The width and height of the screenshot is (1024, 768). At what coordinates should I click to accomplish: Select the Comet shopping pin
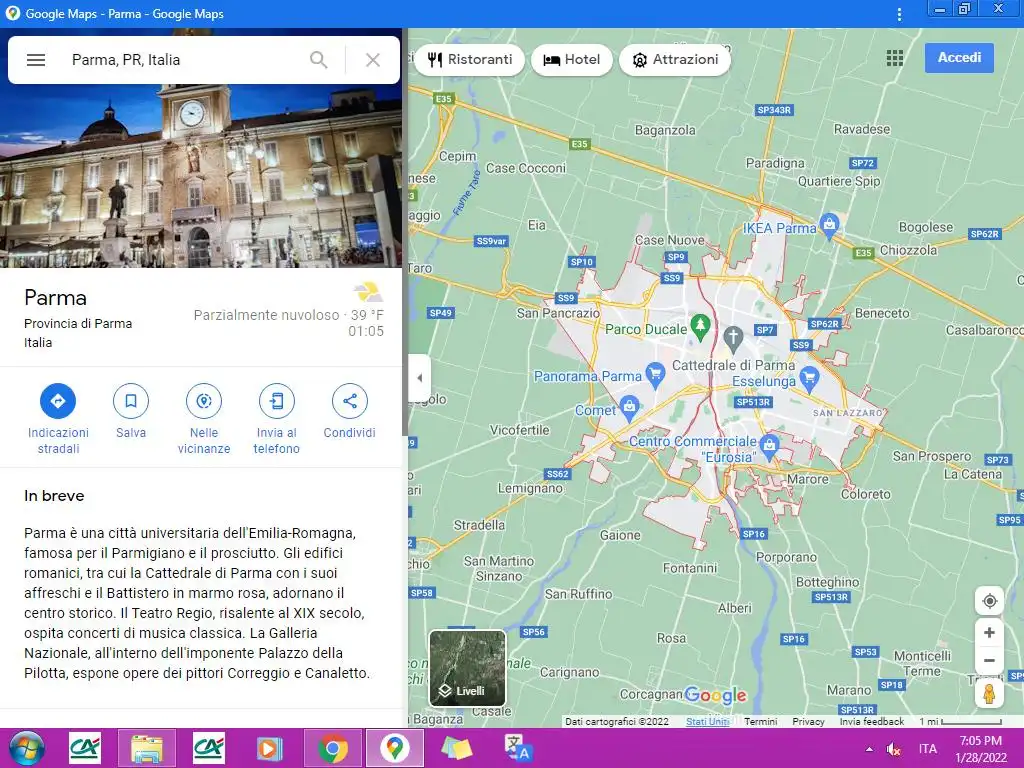point(629,408)
